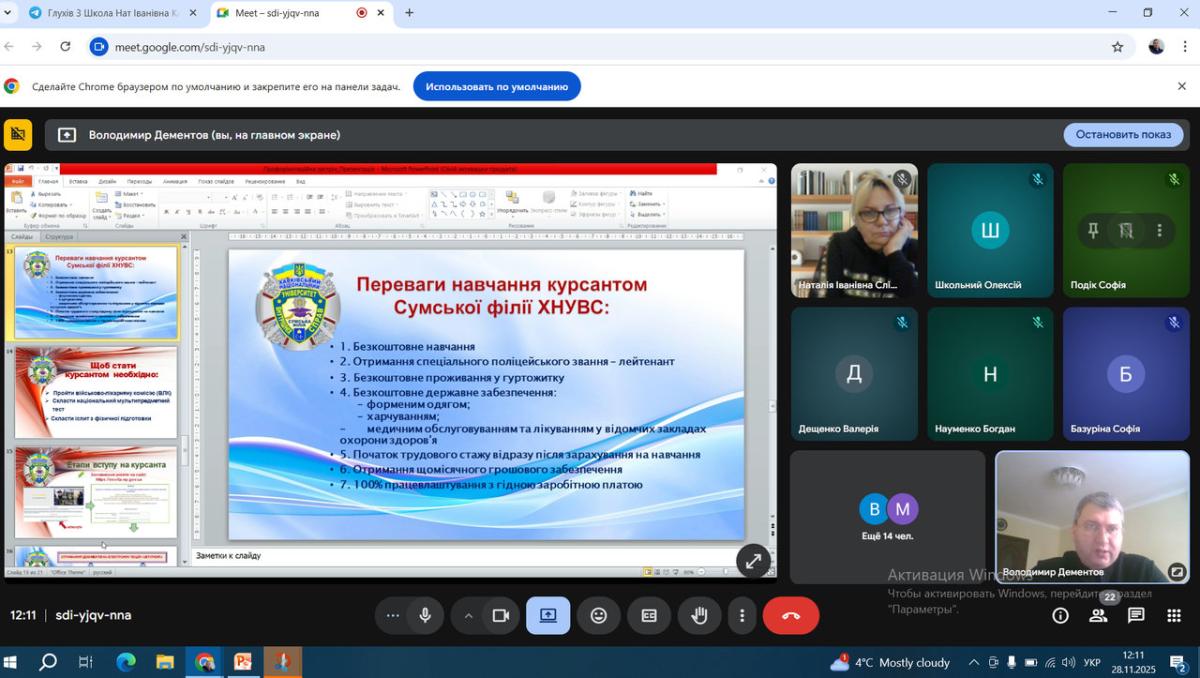Open more options three-dot menu in call bar
The image size is (1200, 678).
click(x=741, y=616)
